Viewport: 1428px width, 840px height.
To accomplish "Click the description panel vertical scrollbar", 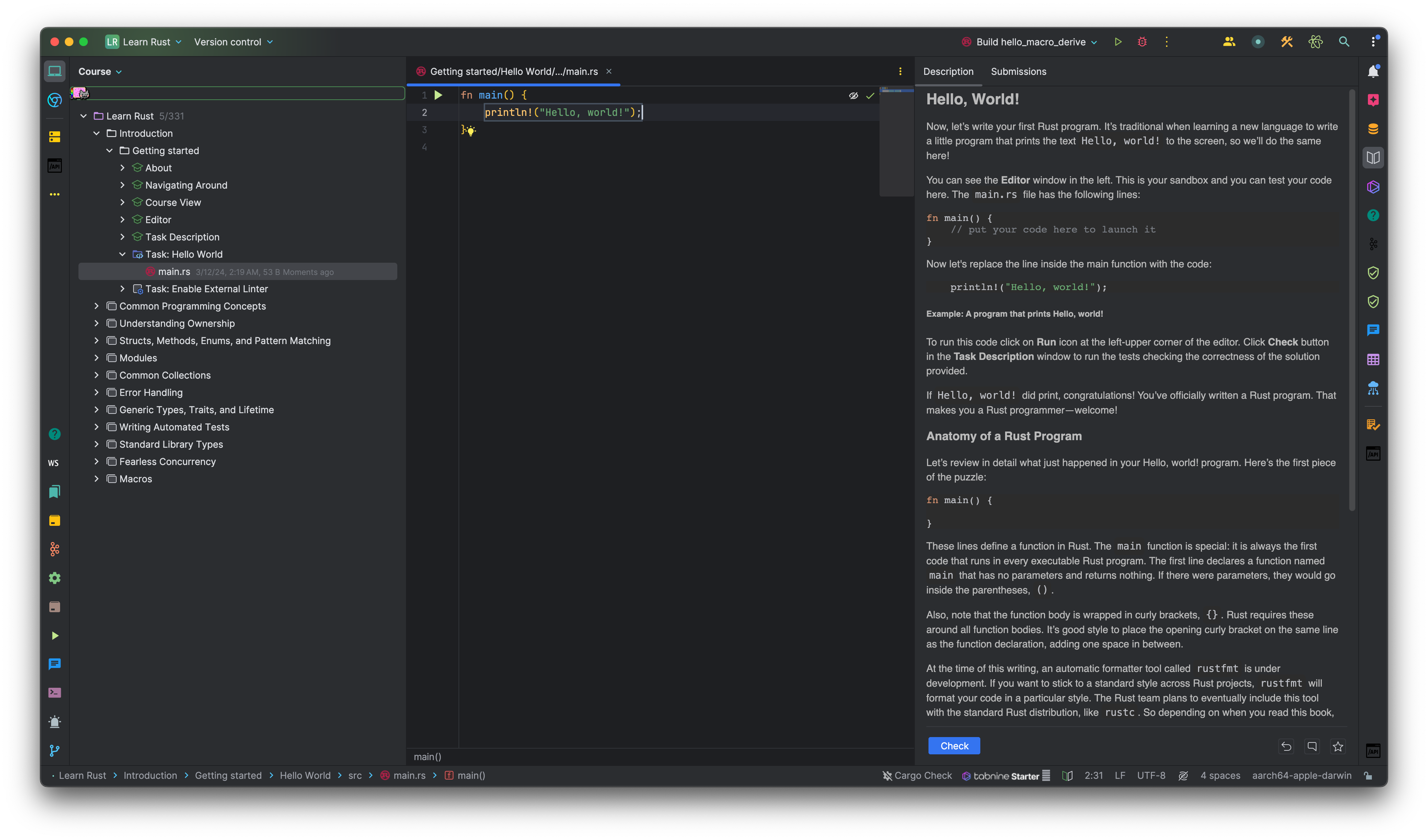I will 1351,301.
